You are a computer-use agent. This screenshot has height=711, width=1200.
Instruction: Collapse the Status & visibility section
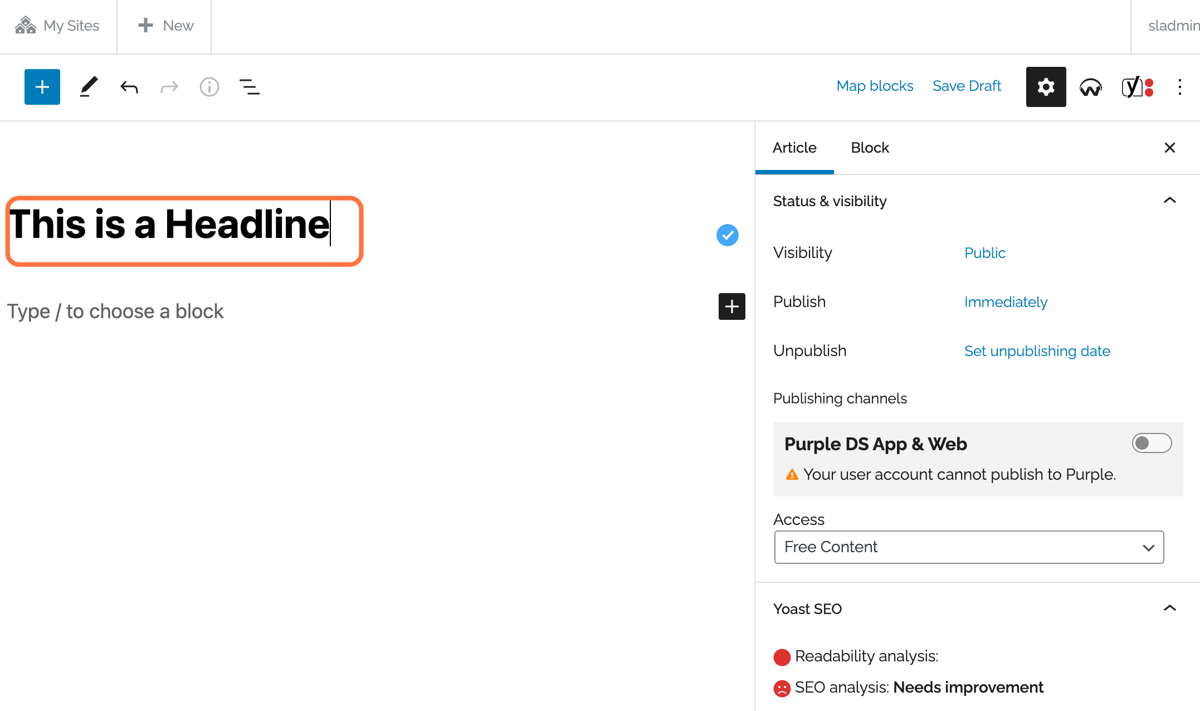click(1169, 201)
